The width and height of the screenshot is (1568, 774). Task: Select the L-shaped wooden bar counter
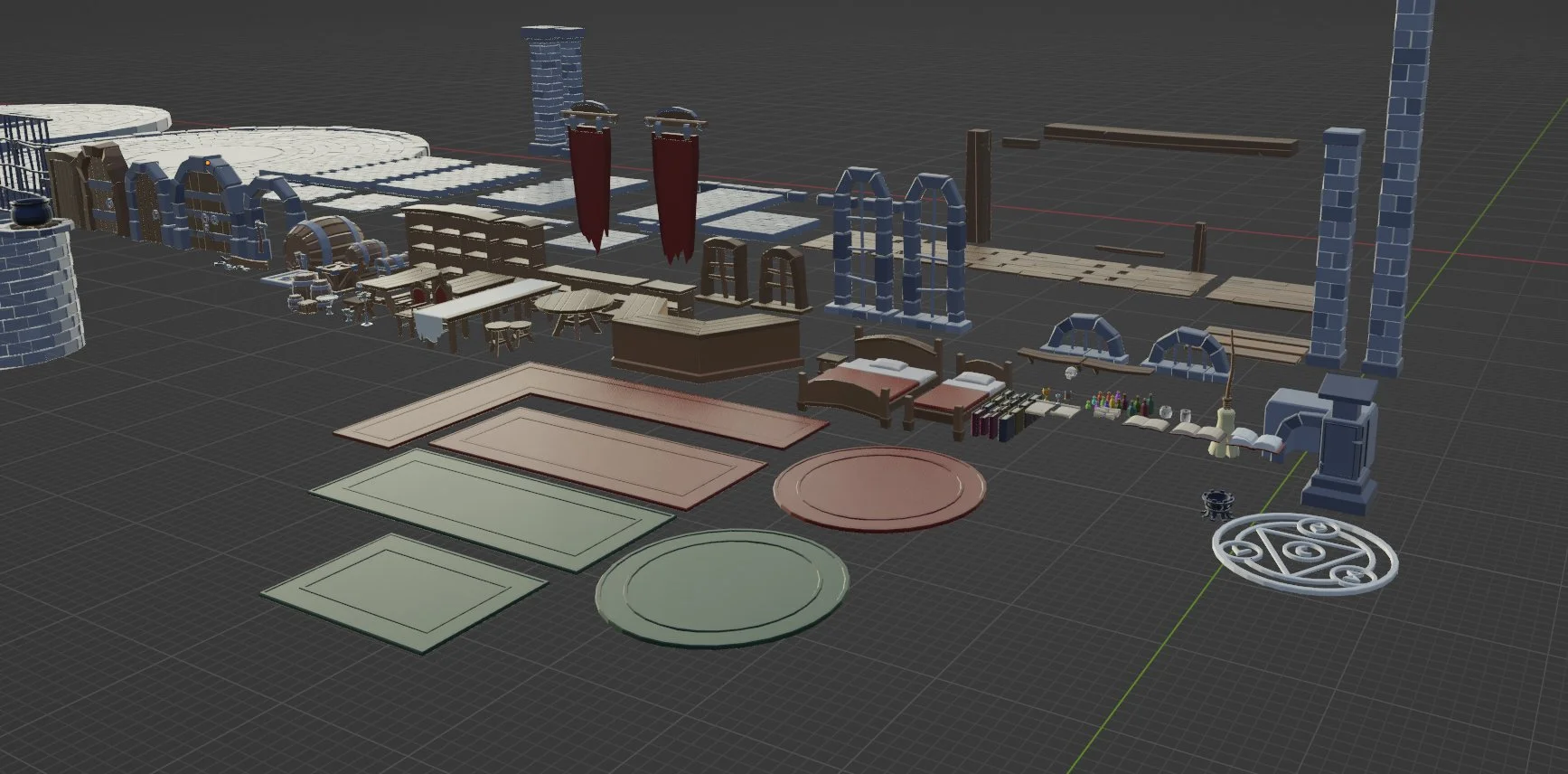(707, 346)
